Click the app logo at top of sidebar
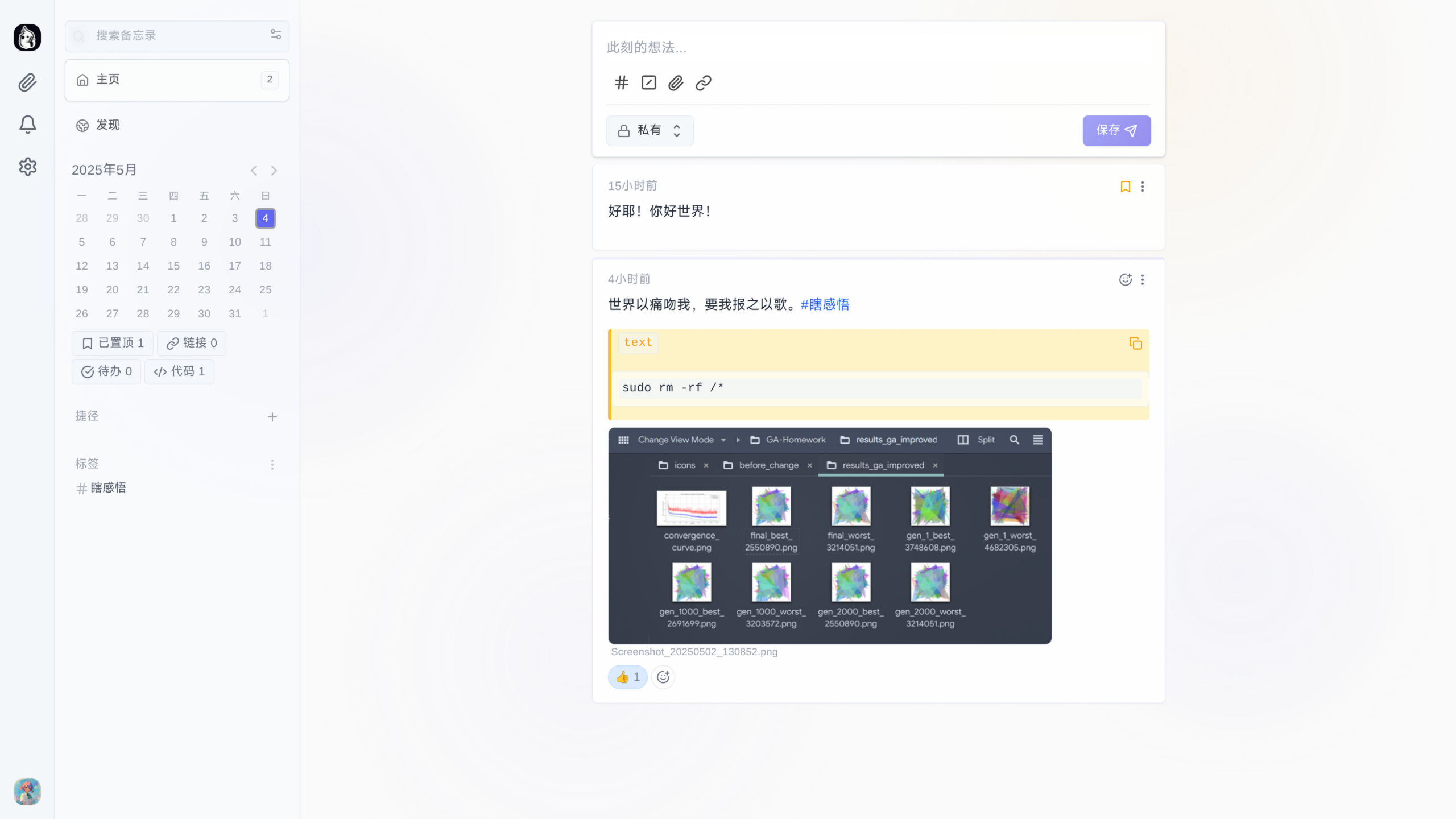Screen dimensions: 1456x819 point(27,38)
